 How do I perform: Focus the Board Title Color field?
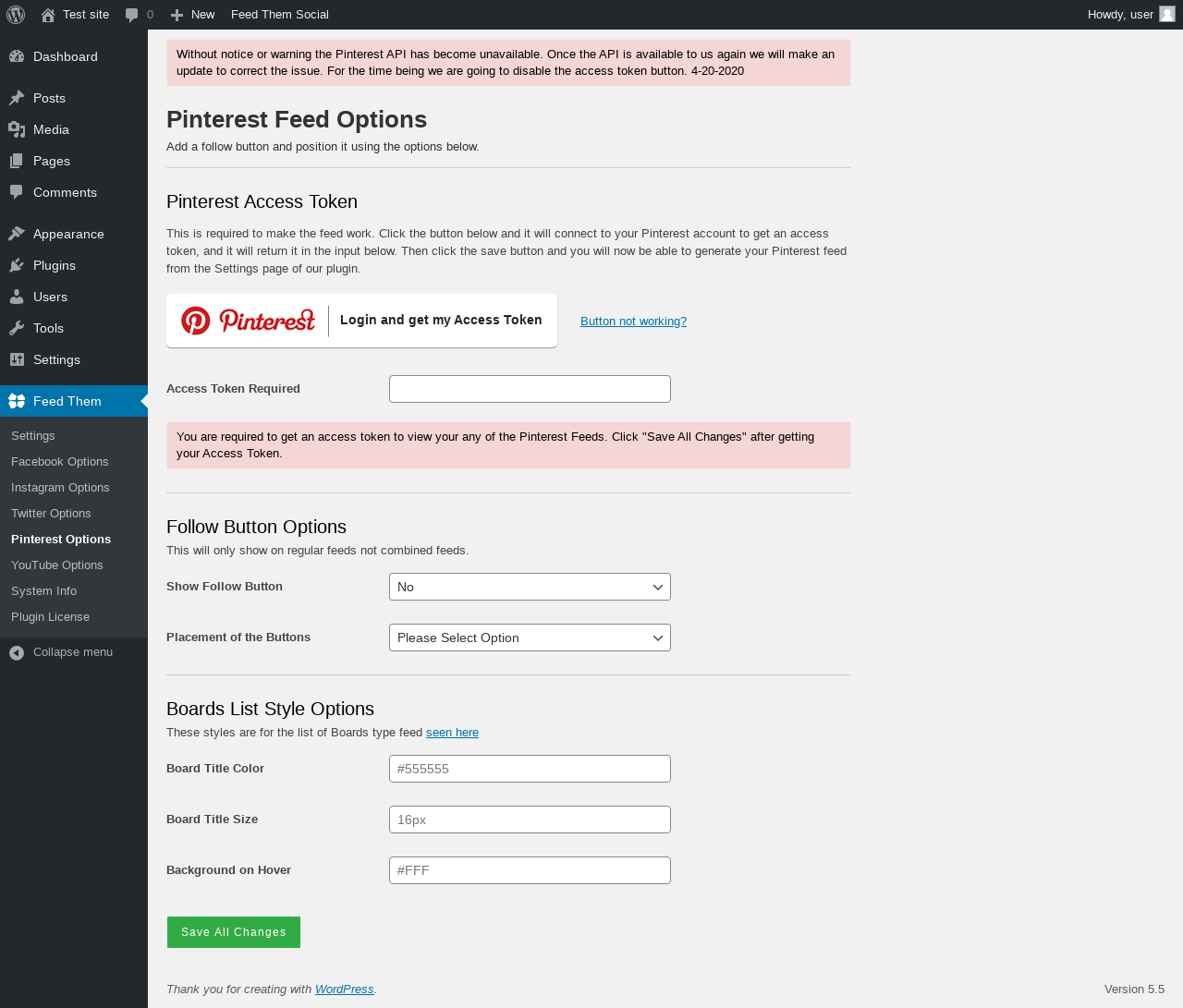[530, 769]
